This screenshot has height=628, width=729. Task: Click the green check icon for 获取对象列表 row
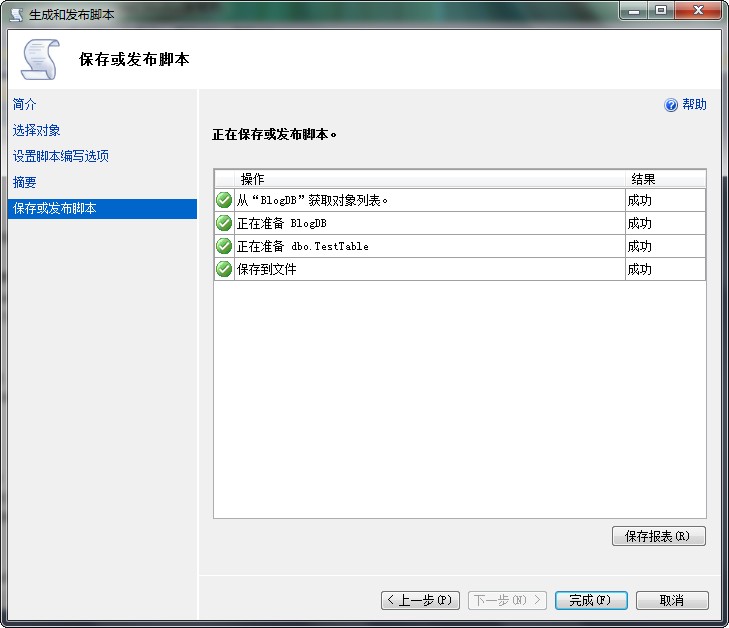click(224, 200)
